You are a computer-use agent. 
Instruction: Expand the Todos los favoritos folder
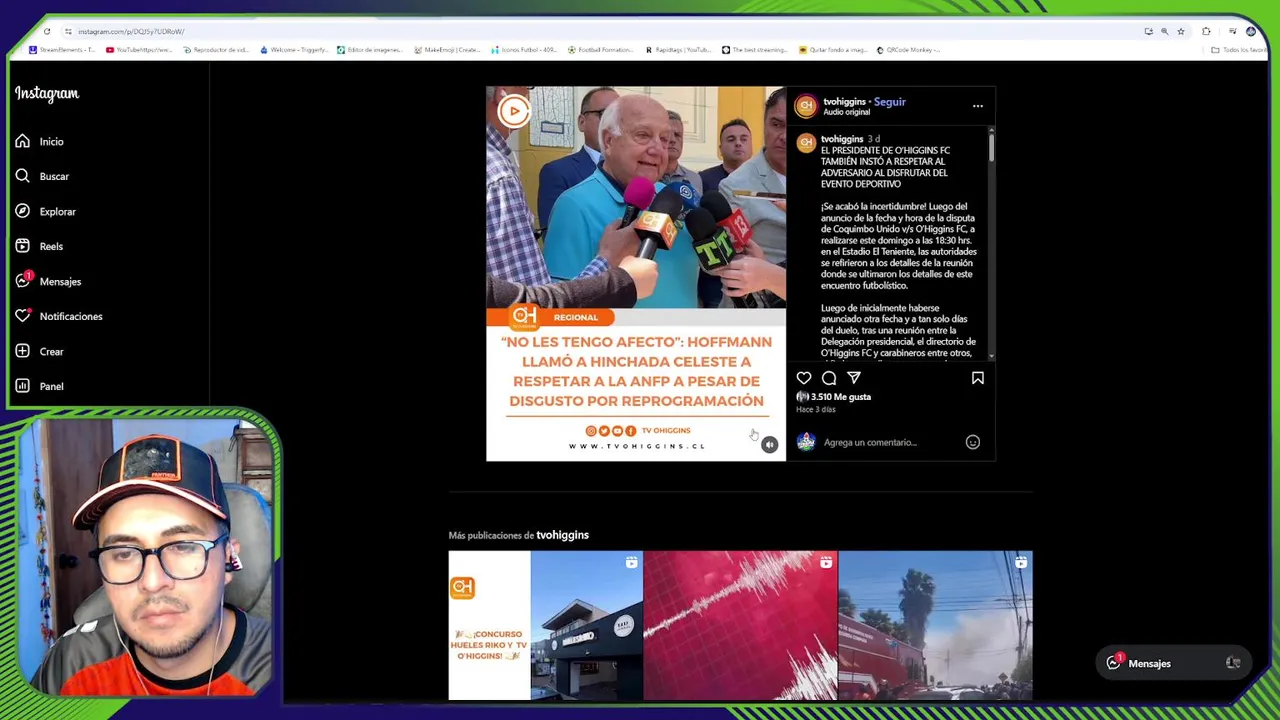pos(1238,50)
